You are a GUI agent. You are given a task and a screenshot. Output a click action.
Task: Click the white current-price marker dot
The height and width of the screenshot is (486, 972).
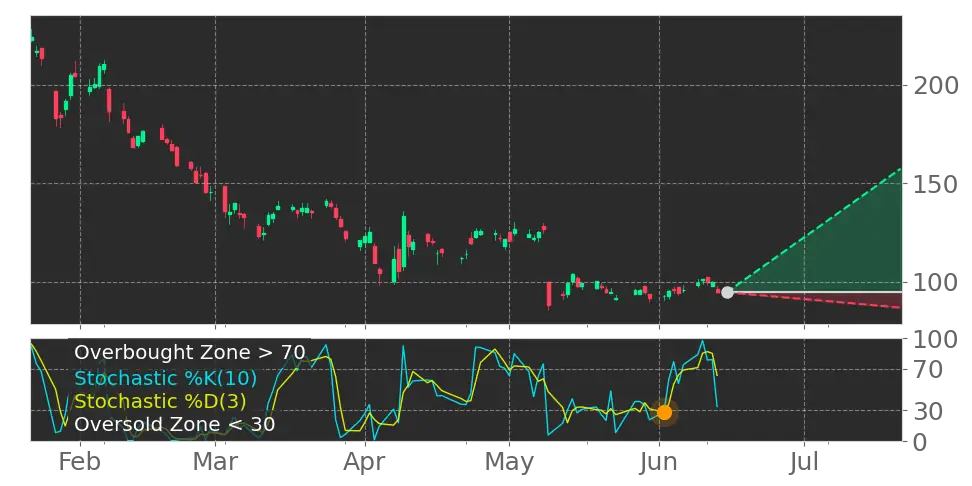[x=727, y=292]
